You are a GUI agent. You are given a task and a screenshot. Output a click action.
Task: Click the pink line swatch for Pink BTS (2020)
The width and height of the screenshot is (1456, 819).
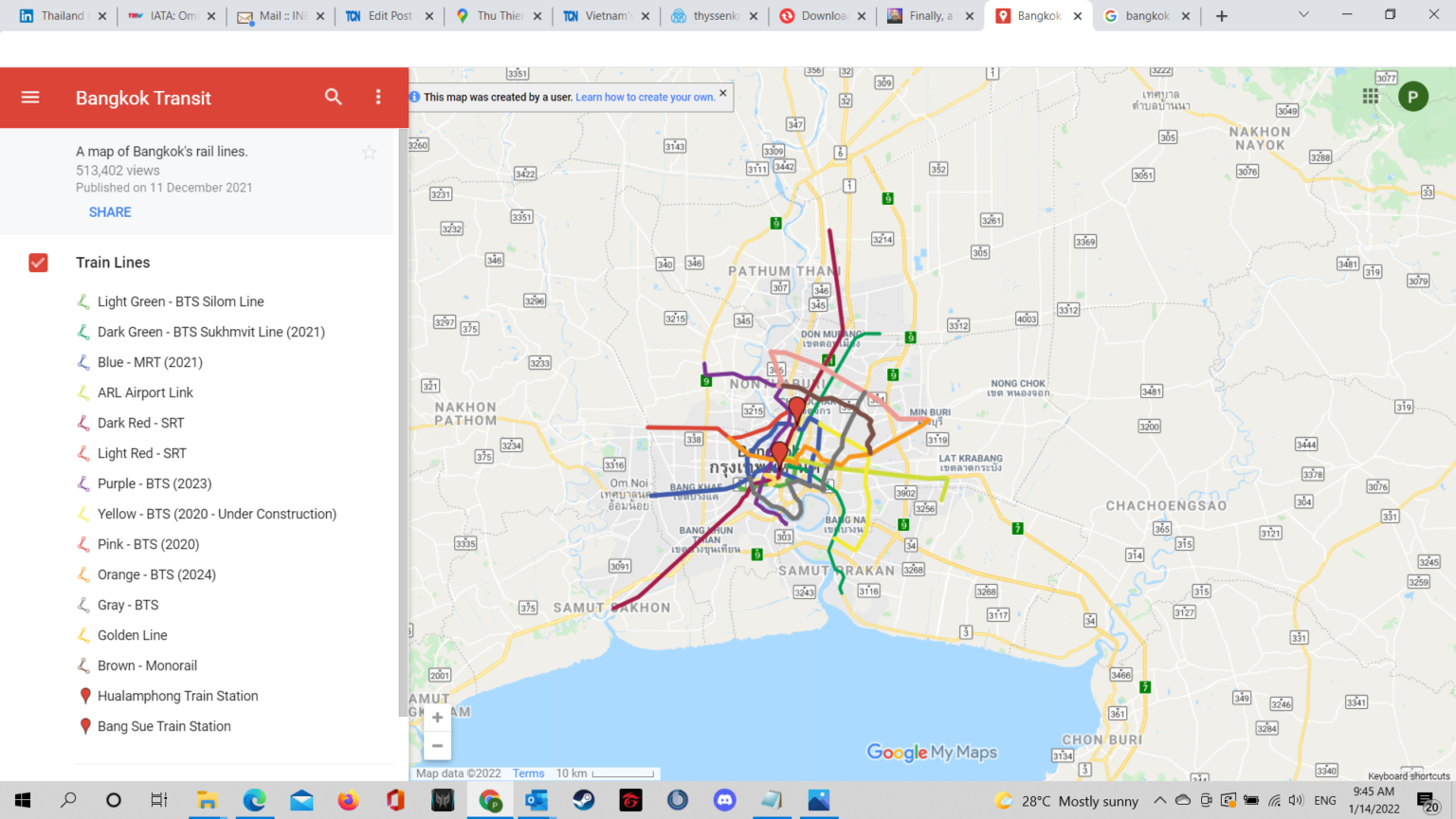tap(85, 544)
